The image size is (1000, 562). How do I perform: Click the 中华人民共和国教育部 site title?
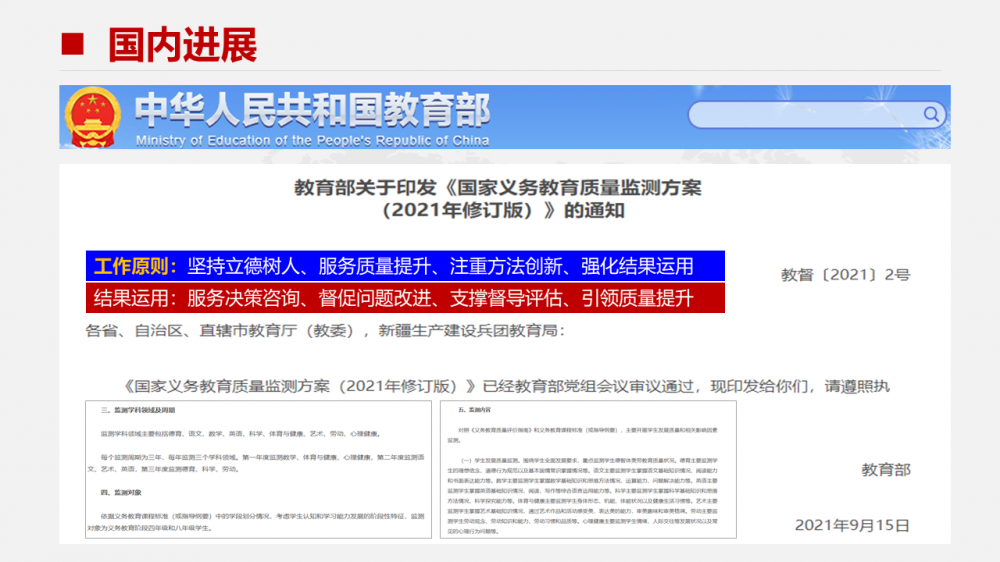pos(312,109)
